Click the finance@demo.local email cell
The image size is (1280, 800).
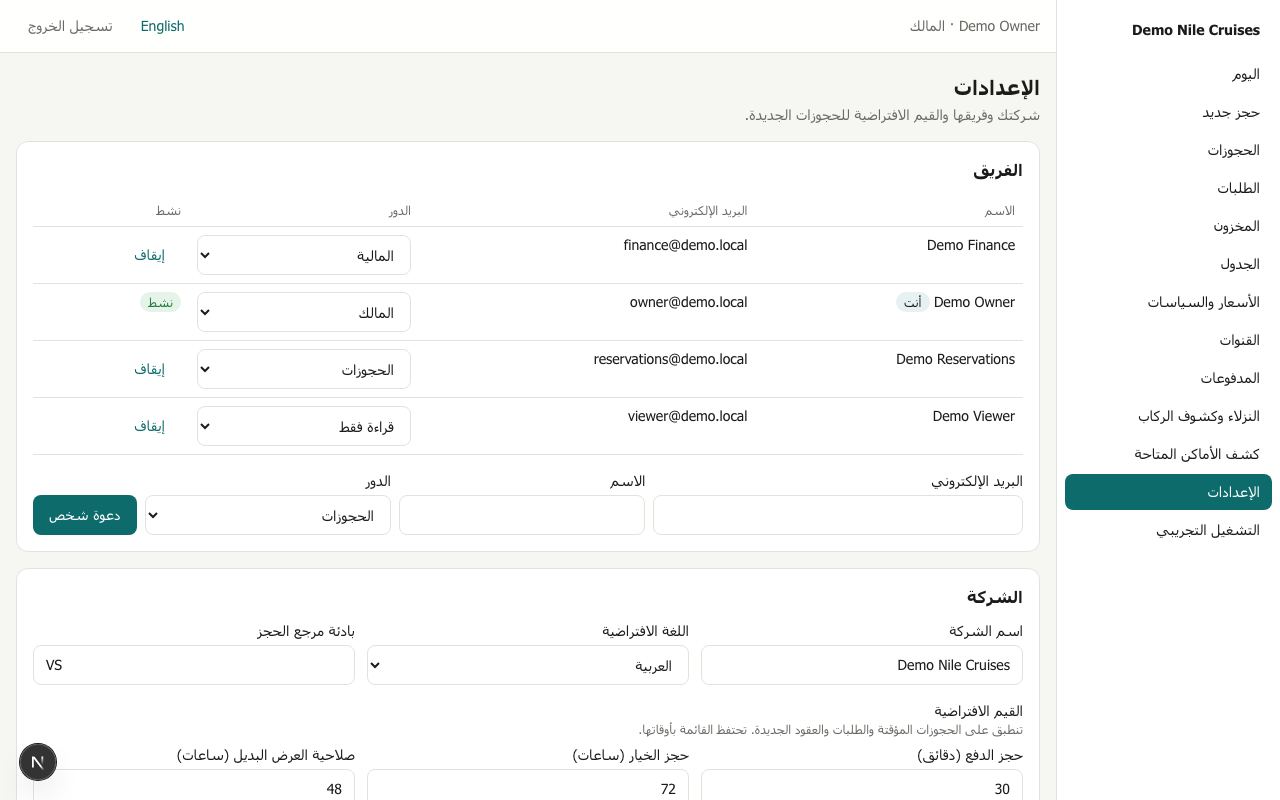[685, 245]
